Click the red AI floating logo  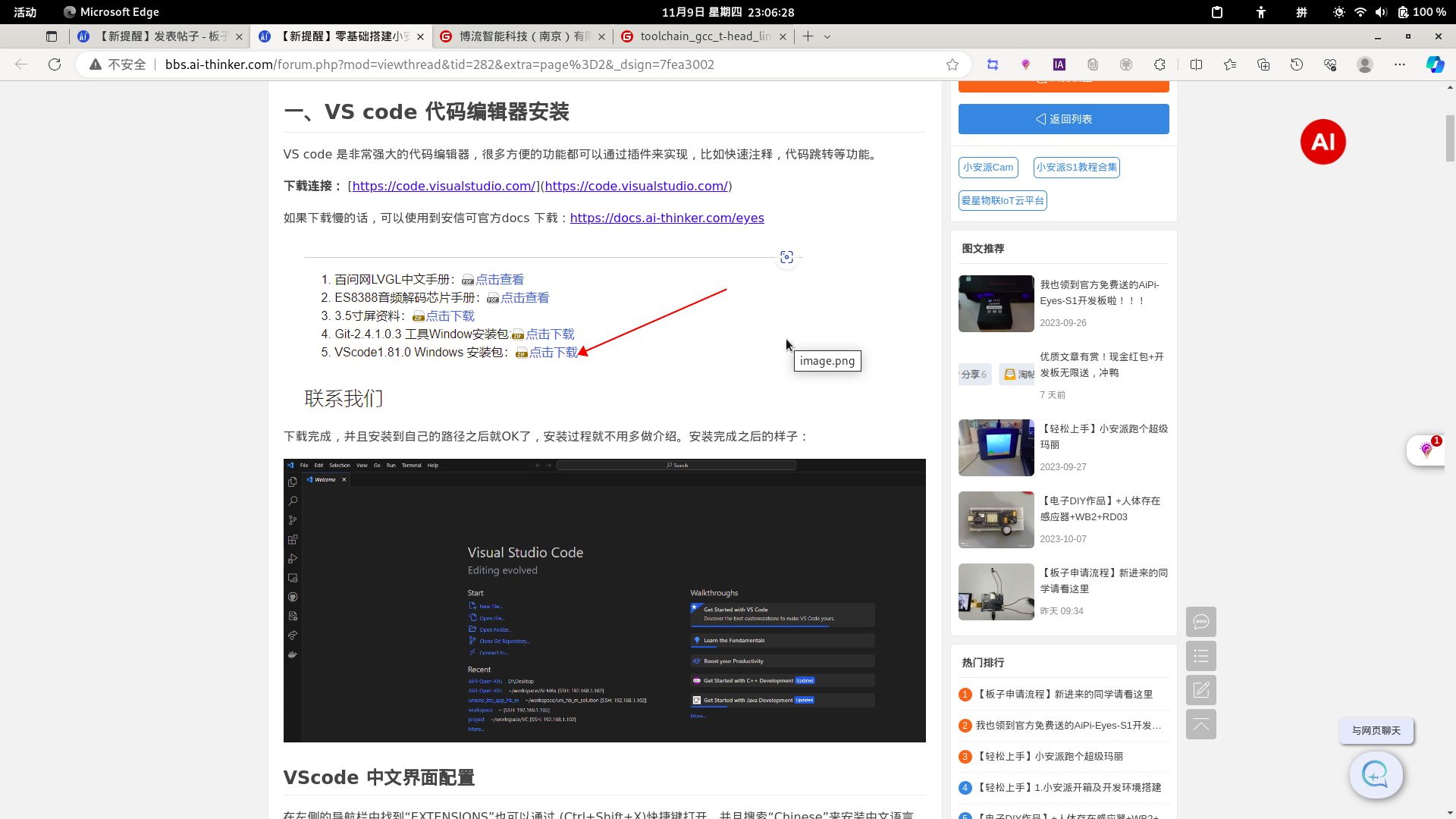(1323, 142)
